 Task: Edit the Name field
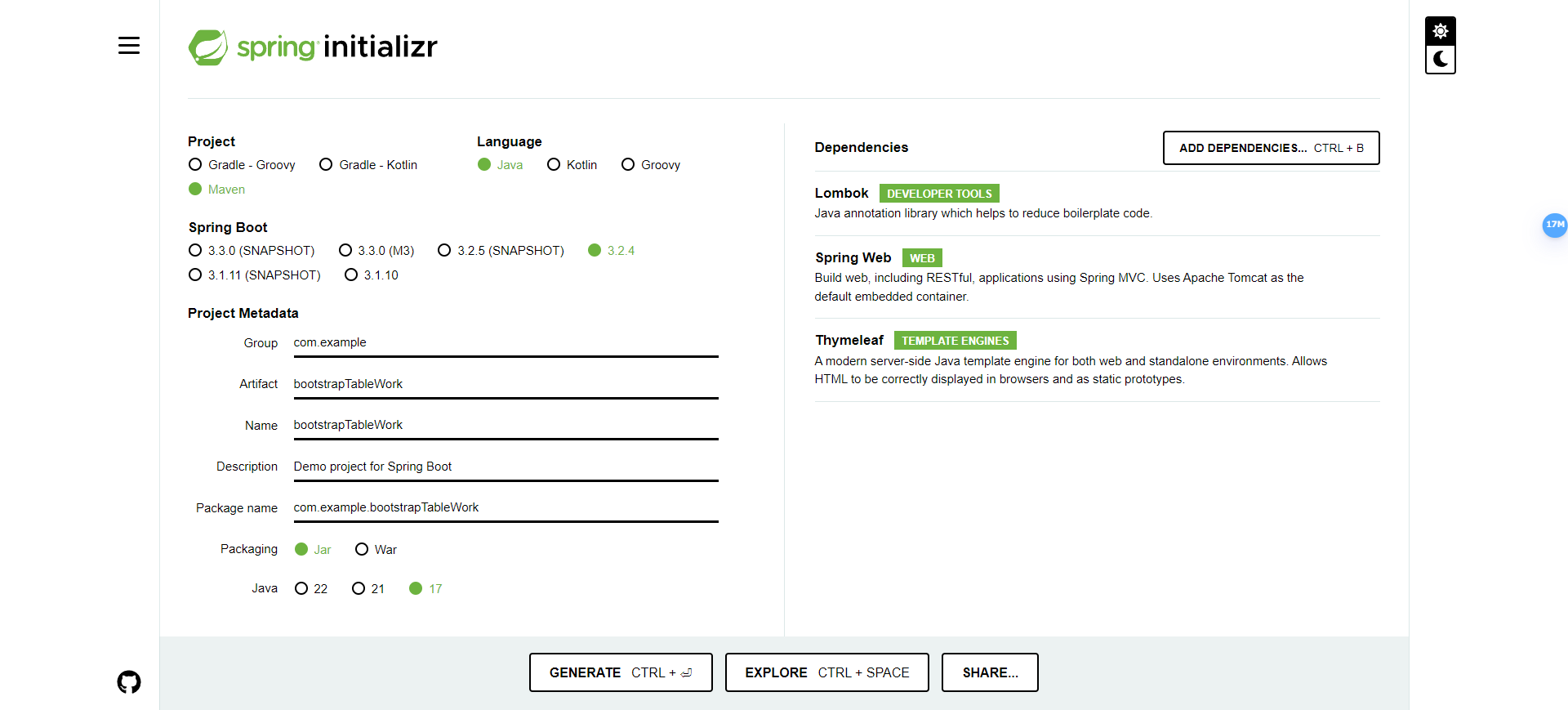click(506, 426)
